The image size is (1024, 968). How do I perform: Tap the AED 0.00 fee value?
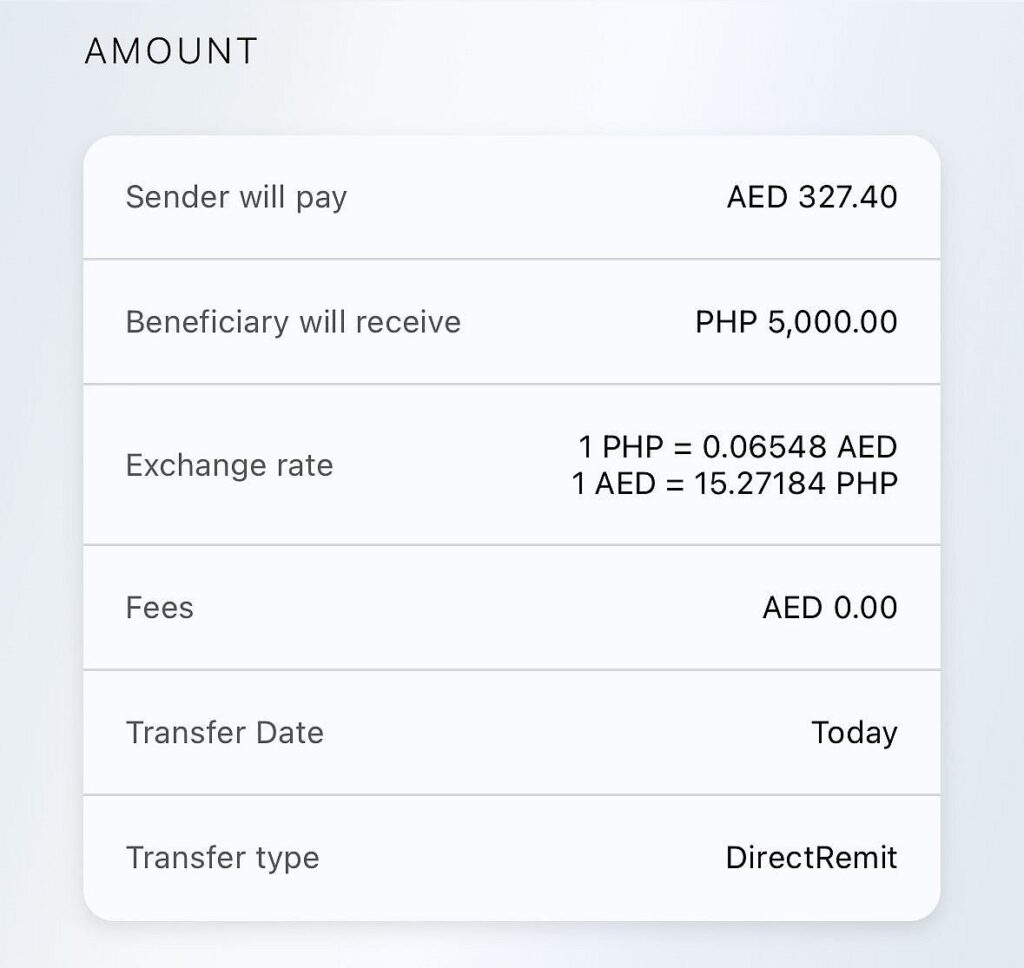click(x=830, y=607)
